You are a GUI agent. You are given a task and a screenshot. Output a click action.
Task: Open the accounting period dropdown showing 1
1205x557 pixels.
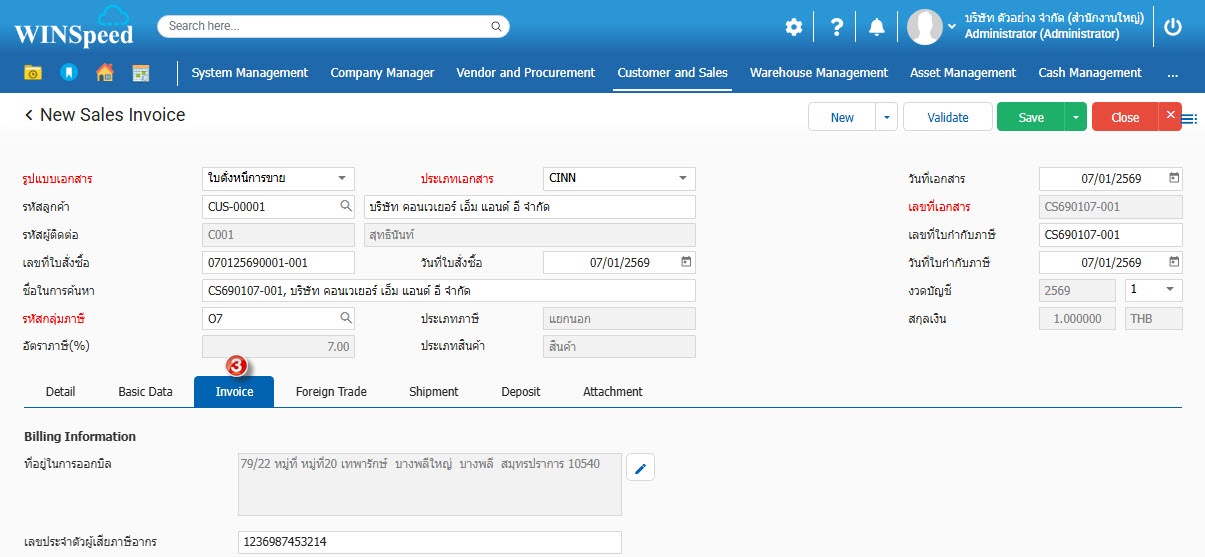[x=1170, y=290]
